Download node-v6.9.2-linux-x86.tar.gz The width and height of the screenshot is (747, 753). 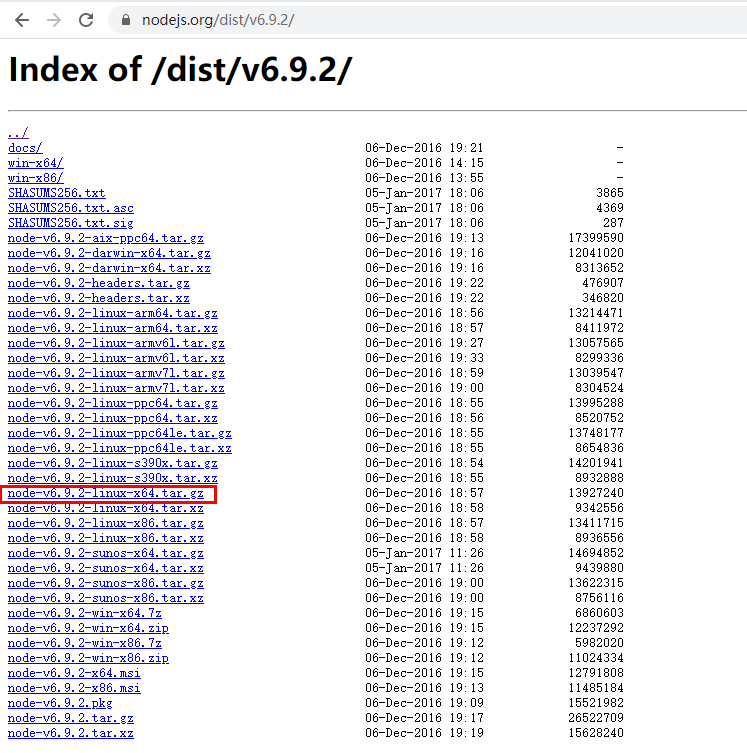click(106, 523)
